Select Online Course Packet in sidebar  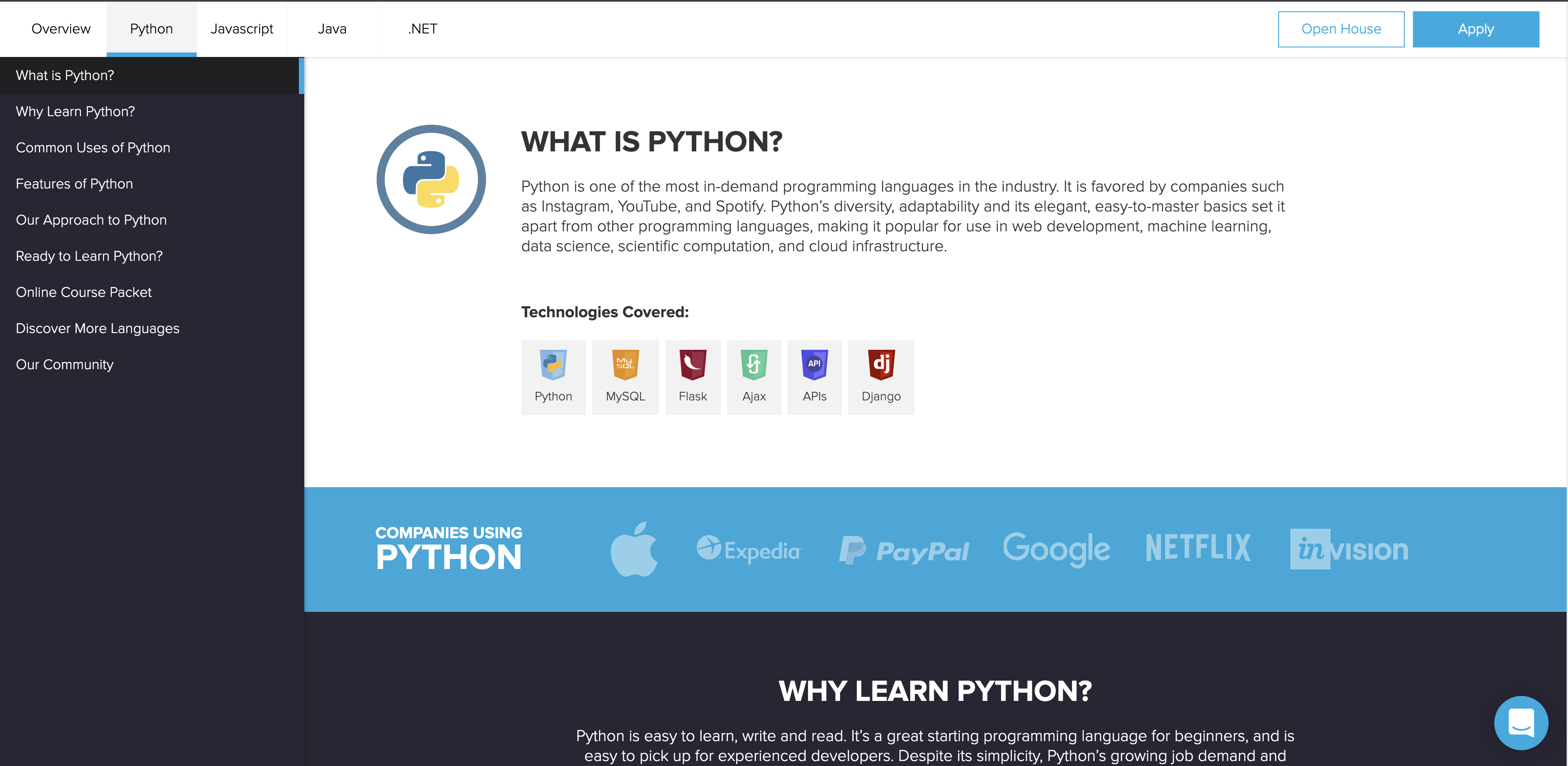click(x=83, y=292)
